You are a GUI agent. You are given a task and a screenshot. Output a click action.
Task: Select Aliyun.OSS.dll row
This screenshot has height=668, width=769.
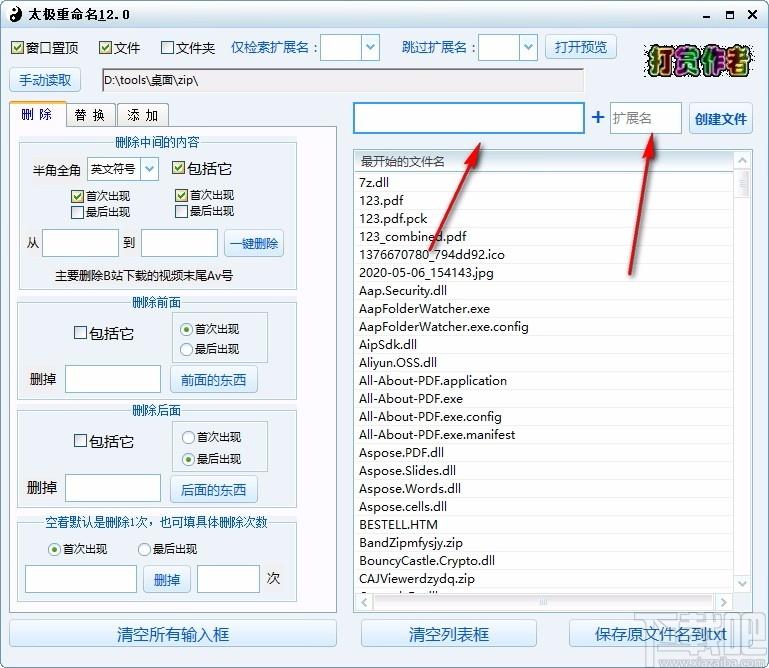coord(544,362)
